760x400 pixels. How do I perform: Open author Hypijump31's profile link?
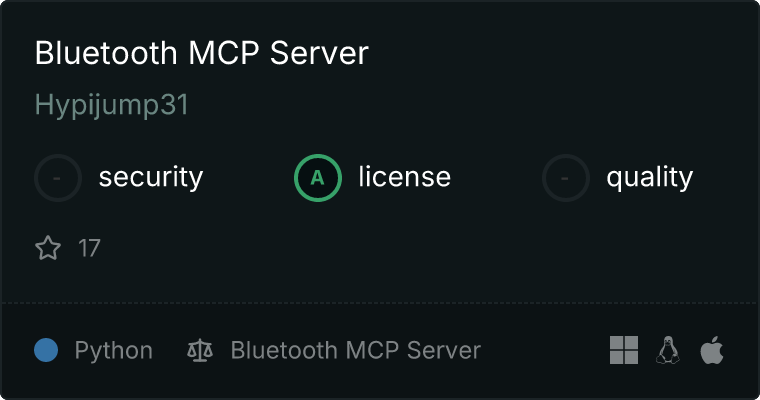(111, 105)
